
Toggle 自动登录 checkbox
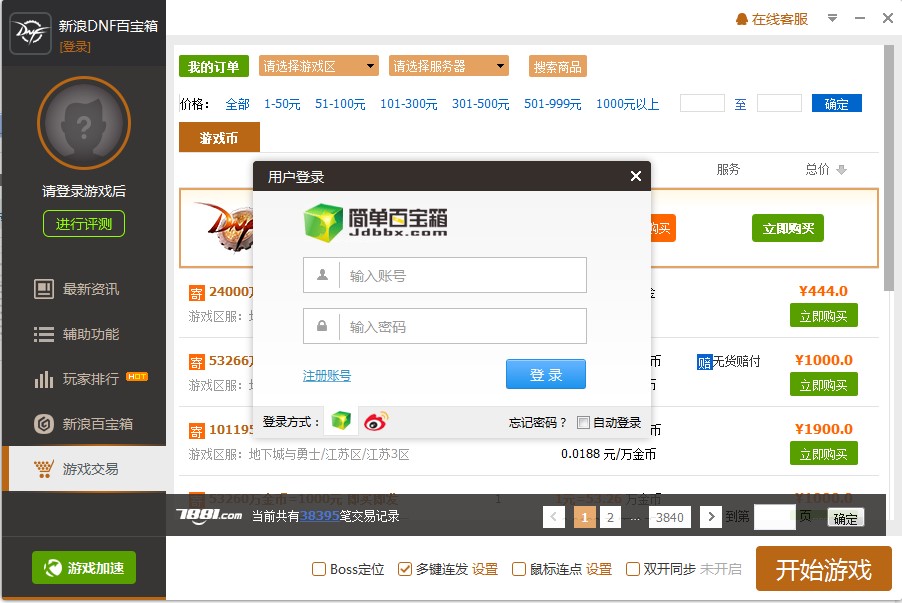tap(583, 422)
